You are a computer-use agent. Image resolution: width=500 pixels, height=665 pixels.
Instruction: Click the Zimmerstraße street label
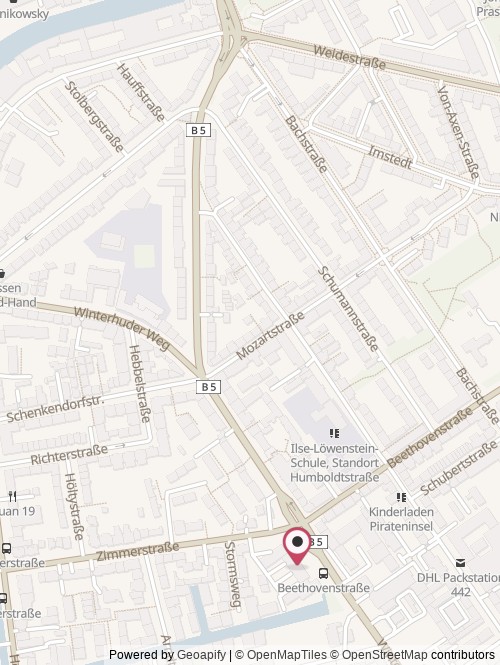137,552
